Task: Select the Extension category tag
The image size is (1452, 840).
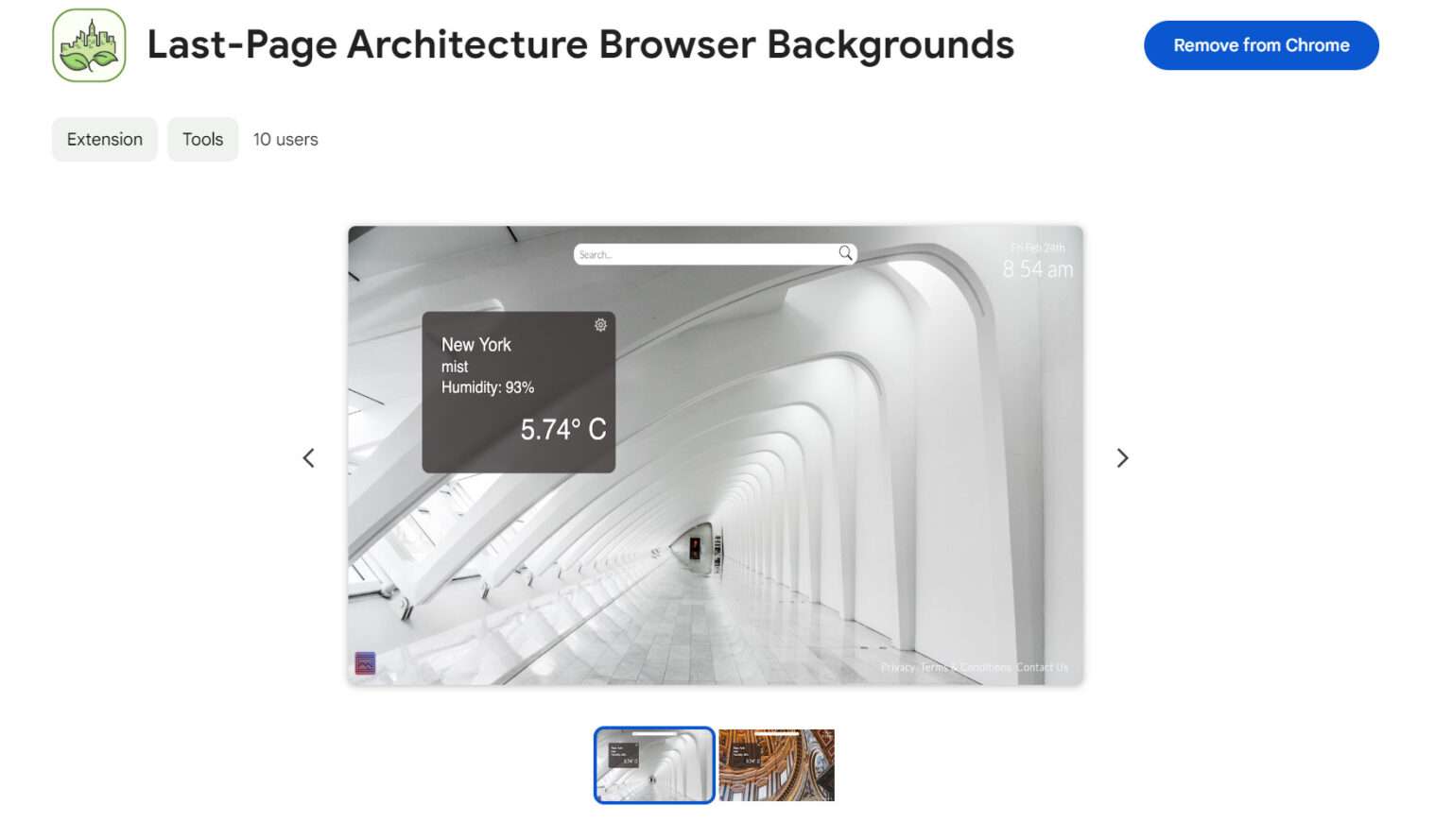Action: (104, 139)
